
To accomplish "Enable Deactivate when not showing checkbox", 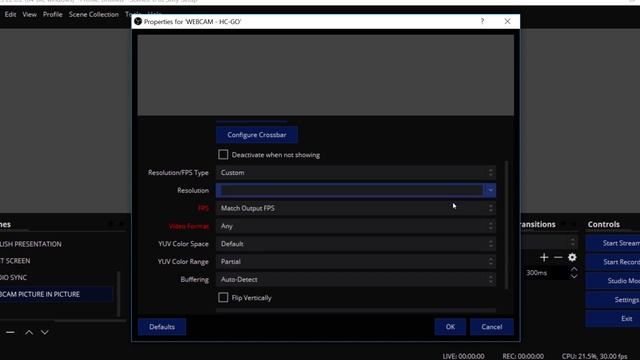I will (223, 155).
